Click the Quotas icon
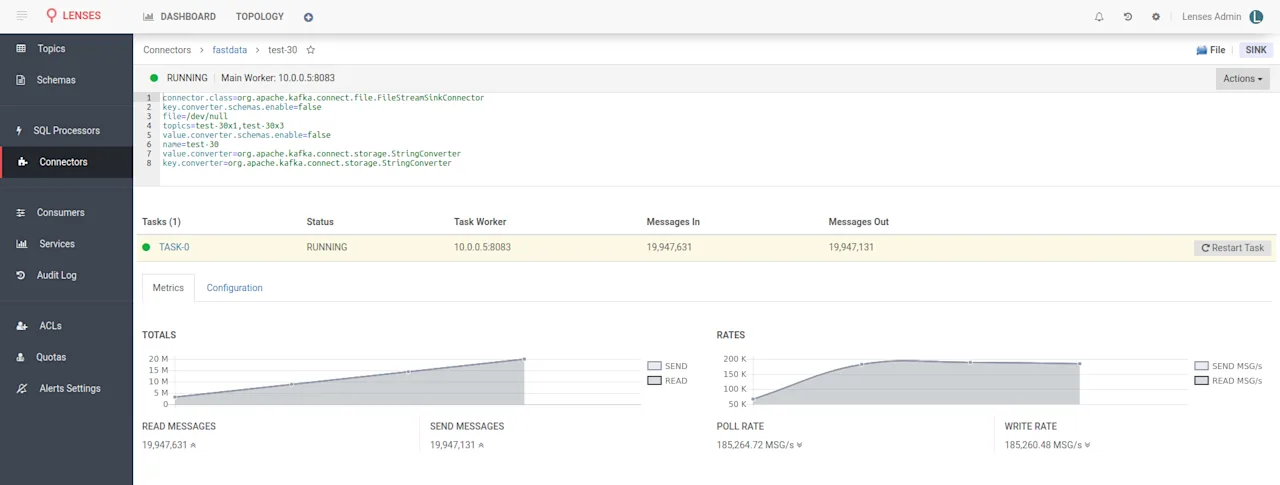This screenshot has height=485, width=1280. pos(21,357)
